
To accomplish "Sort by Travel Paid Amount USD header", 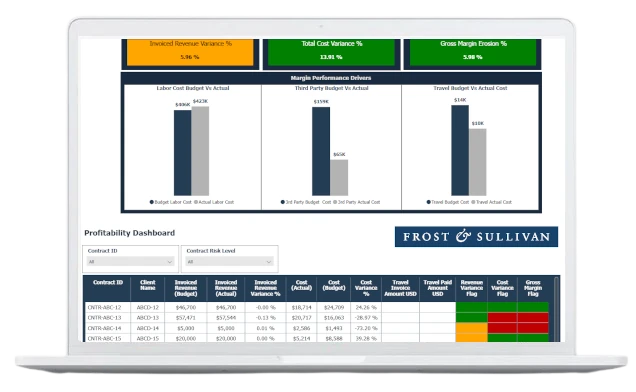I will (x=438, y=288).
